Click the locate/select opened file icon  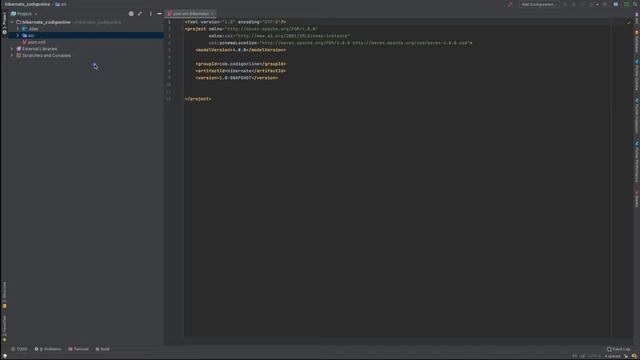131,13
